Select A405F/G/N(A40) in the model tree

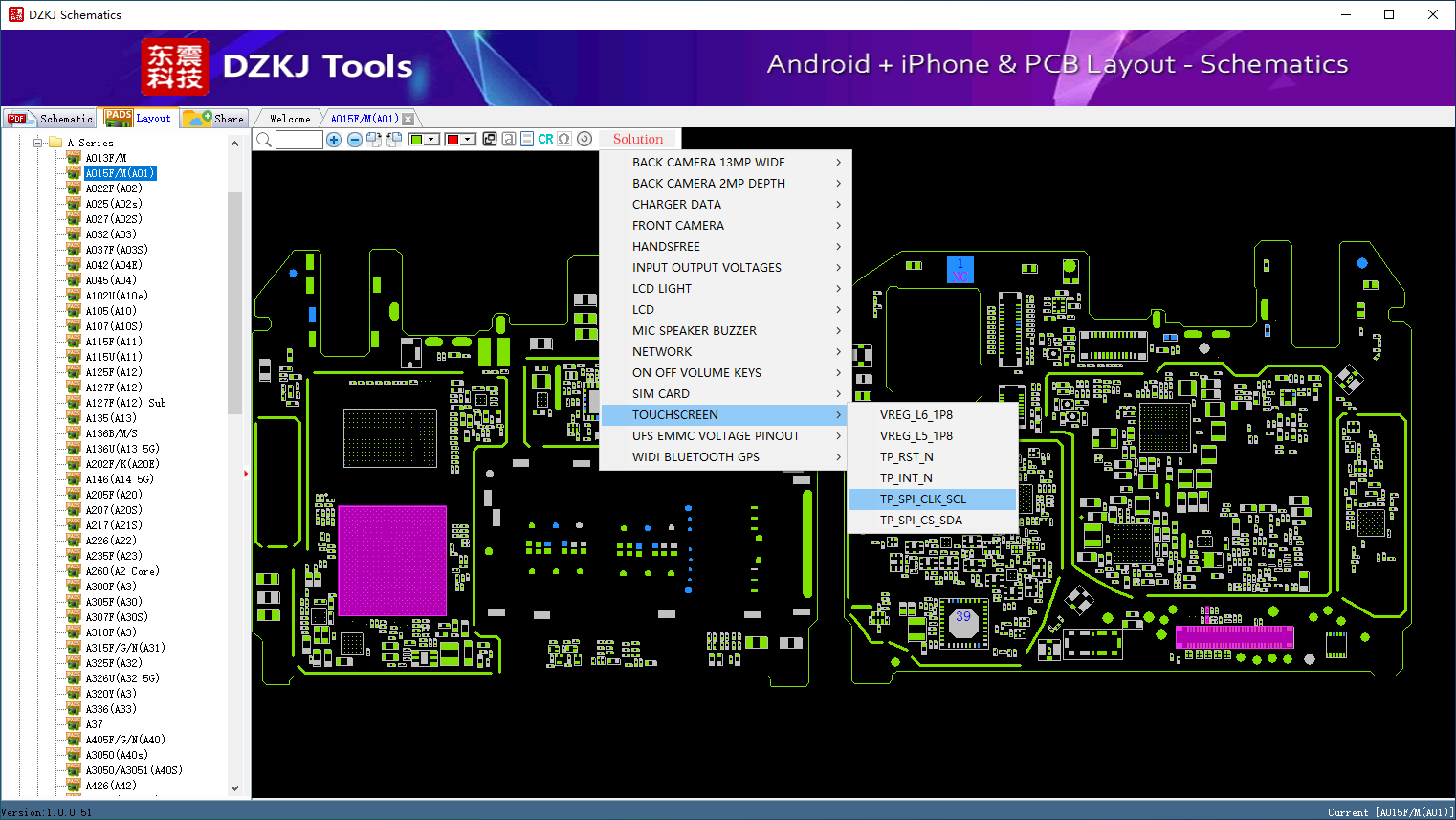(125, 740)
